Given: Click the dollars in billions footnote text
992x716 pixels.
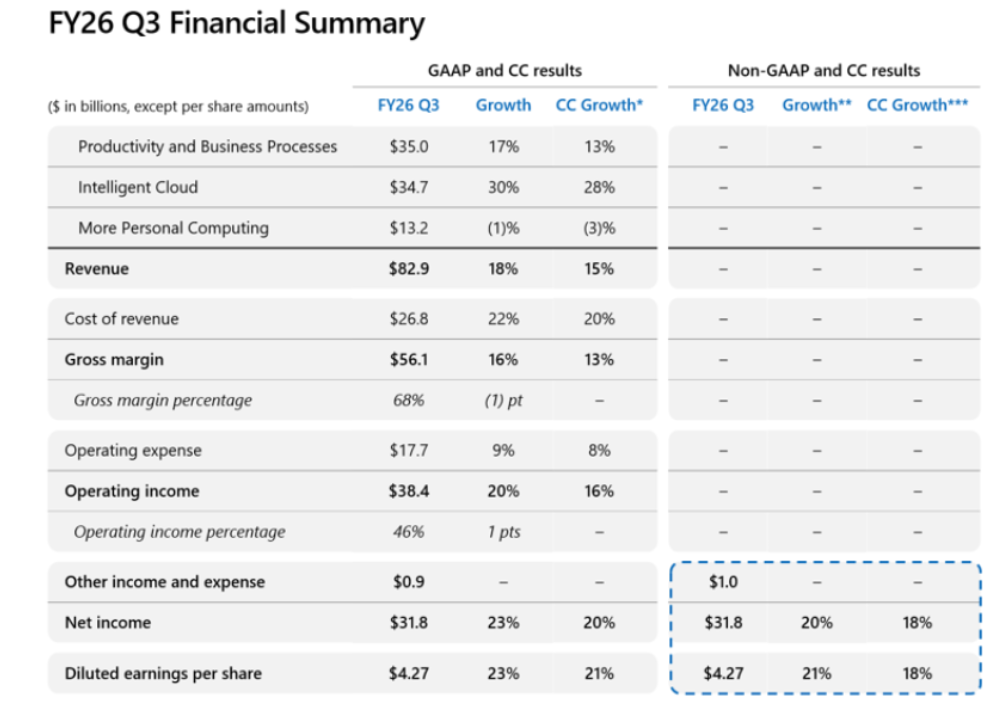Looking at the screenshot, I should (x=178, y=106).
